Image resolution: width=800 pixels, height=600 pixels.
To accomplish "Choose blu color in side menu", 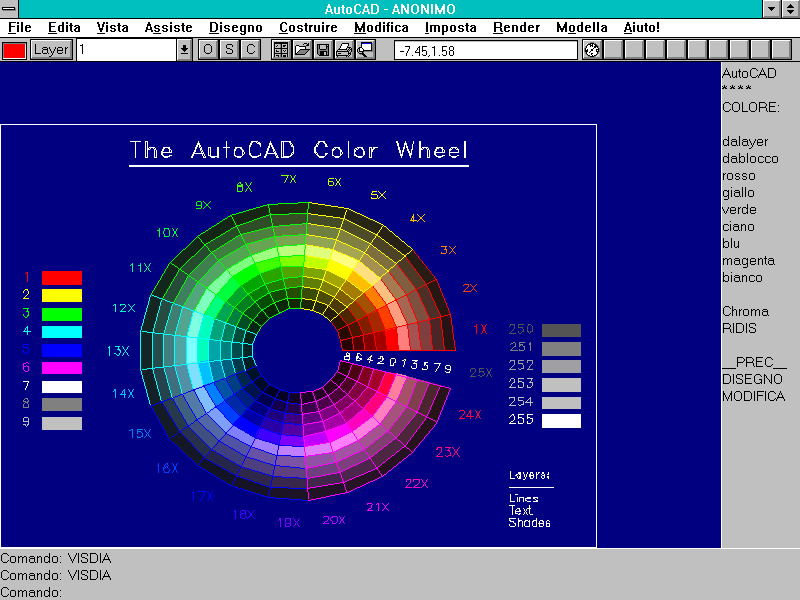I will 731,244.
